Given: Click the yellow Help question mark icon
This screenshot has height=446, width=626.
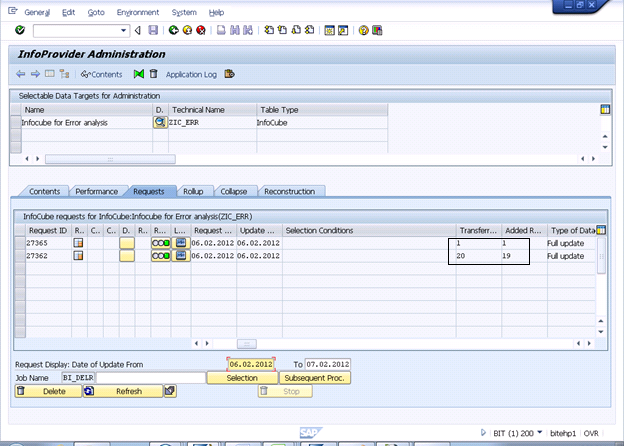Looking at the screenshot, I should click(363, 30).
